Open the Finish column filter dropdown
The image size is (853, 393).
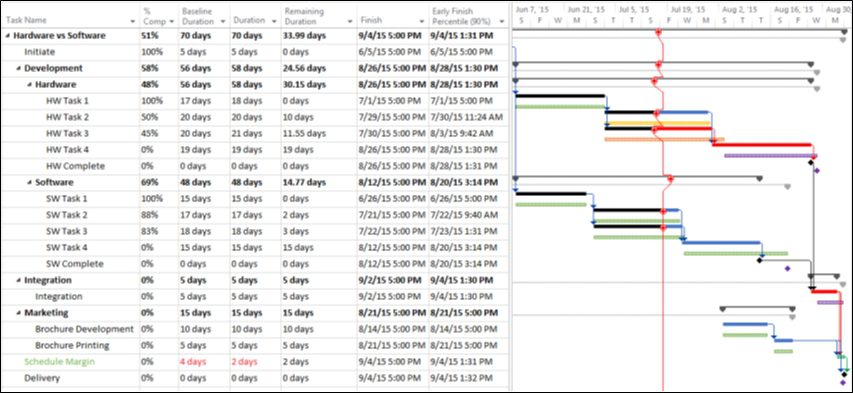(x=422, y=21)
